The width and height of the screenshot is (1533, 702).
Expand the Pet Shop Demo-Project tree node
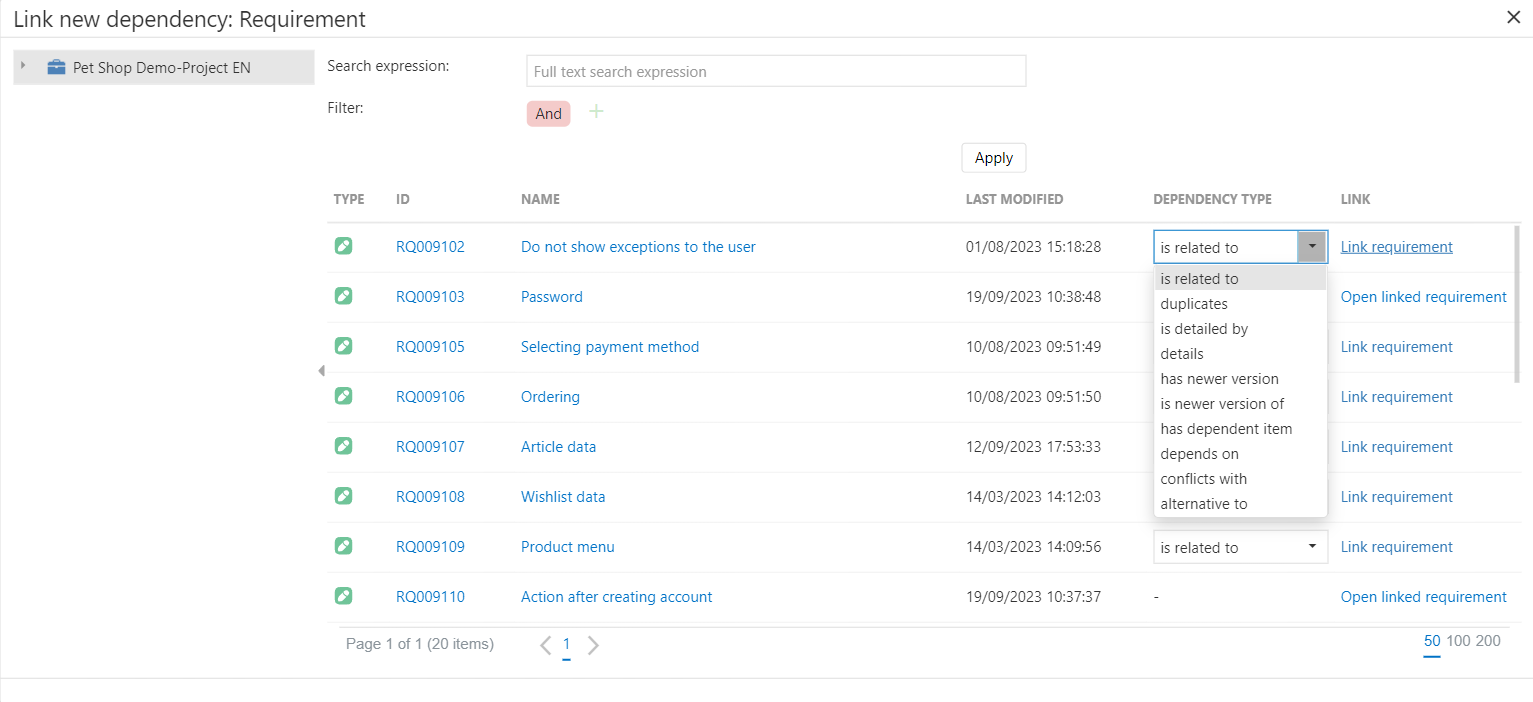[23, 66]
